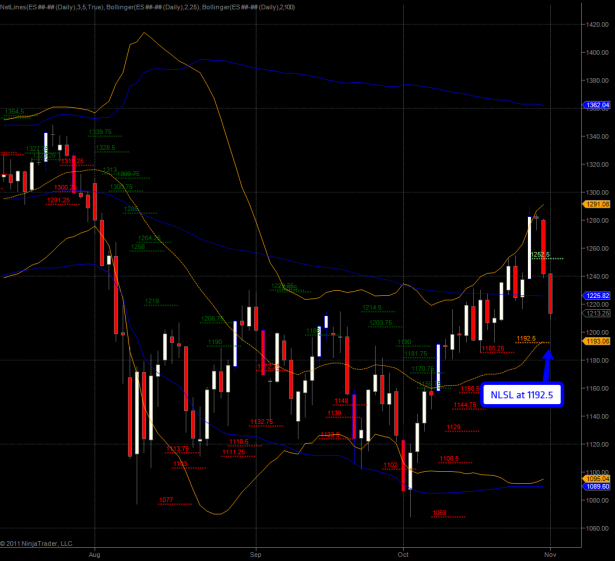Click the NinjaTrader copyright text
Image resolution: width=615 pixels, height=561 pixels.
coord(38,543)
